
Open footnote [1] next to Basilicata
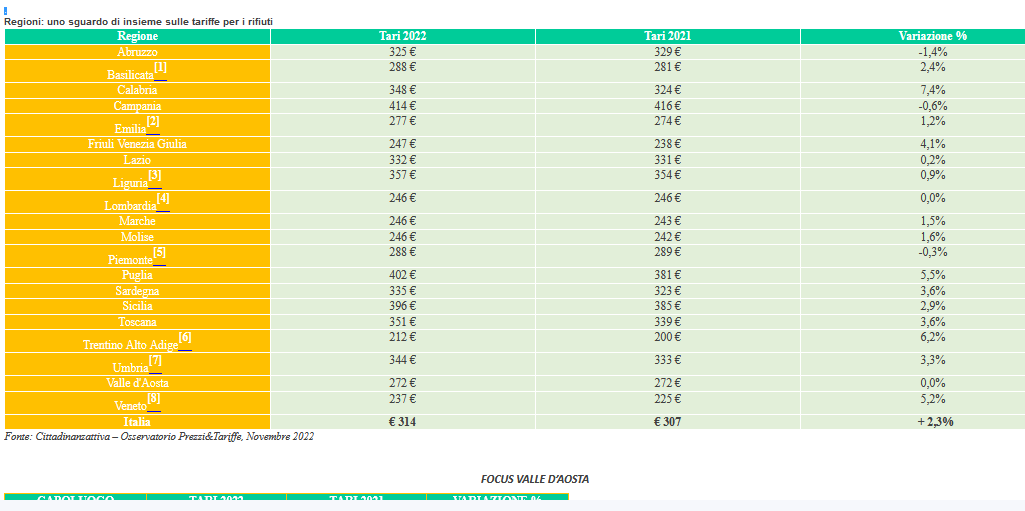click(160, 68)
